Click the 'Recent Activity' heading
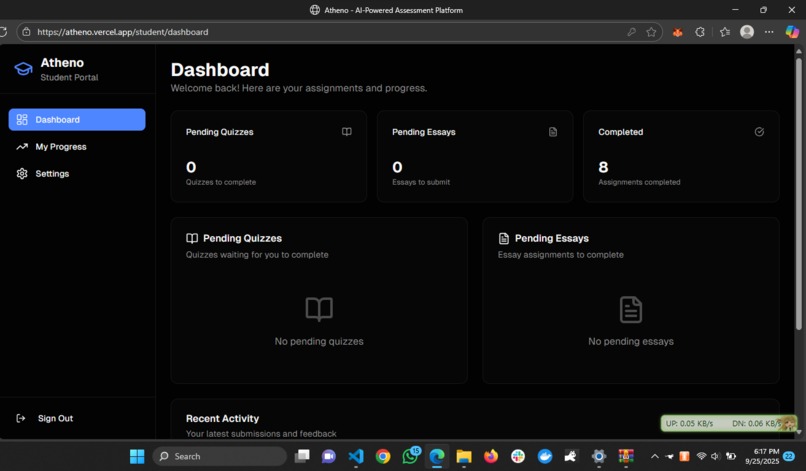 223,419
